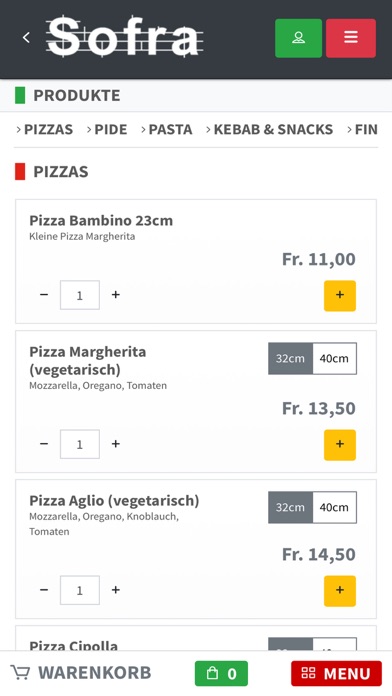
Task: Click the Warenkorb cart icon
Action: tap(20, 673)
